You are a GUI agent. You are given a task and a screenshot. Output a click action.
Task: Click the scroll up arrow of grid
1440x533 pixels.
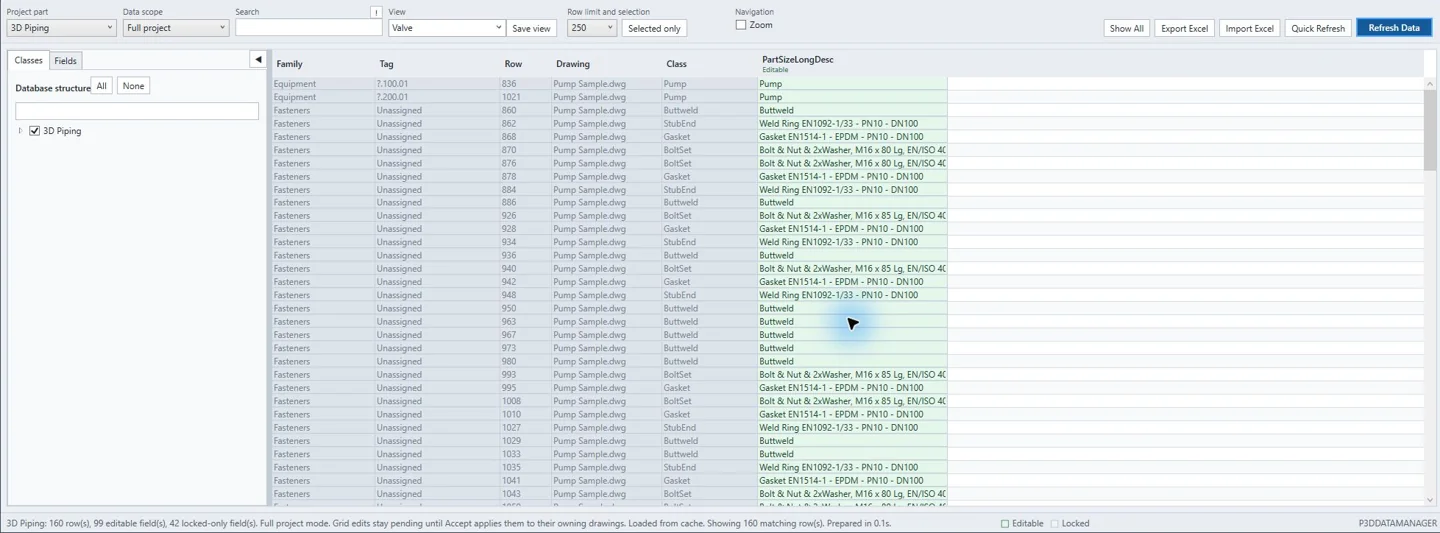(1430, 84)
